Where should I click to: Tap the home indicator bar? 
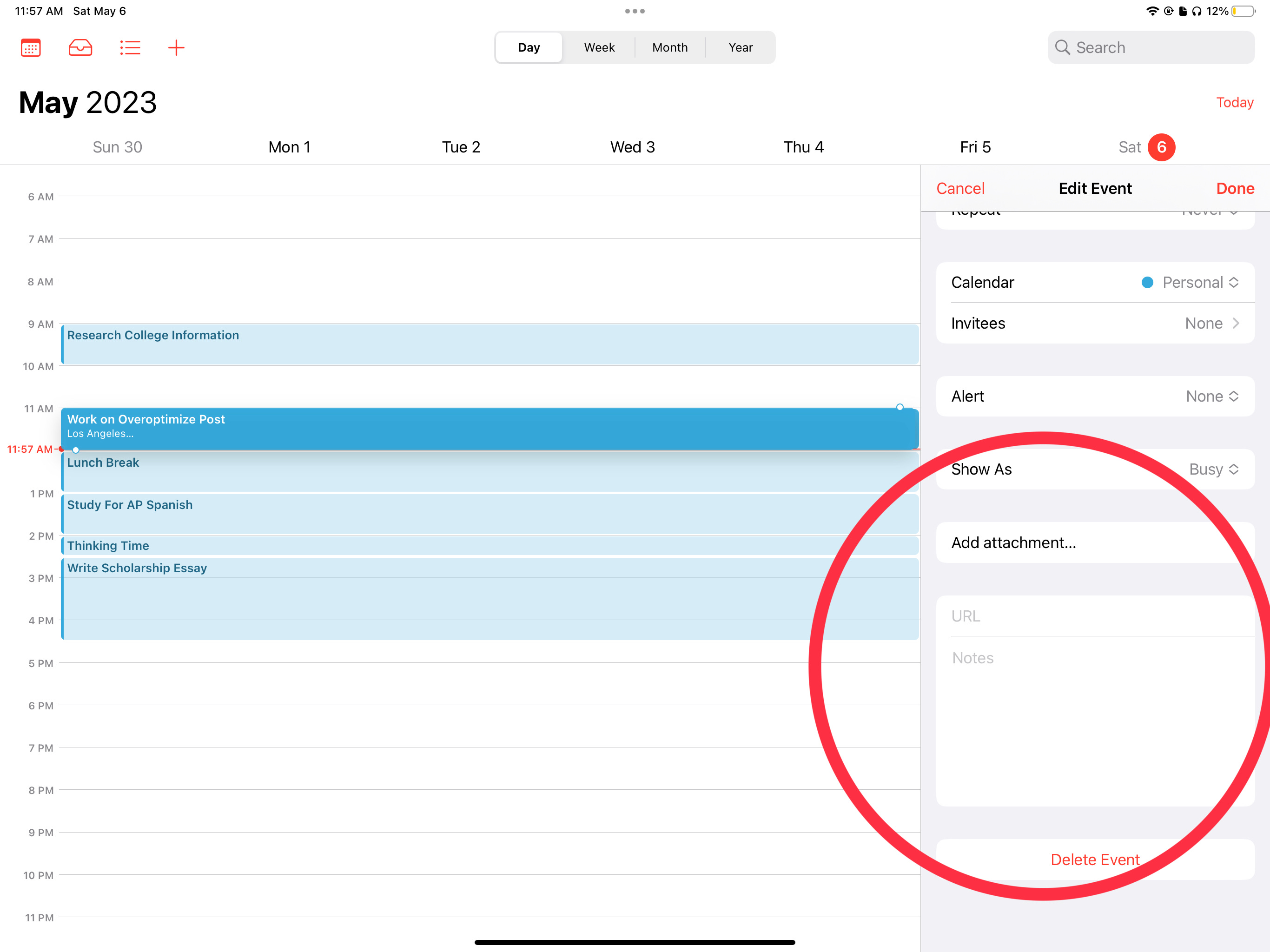pos(635,942)
